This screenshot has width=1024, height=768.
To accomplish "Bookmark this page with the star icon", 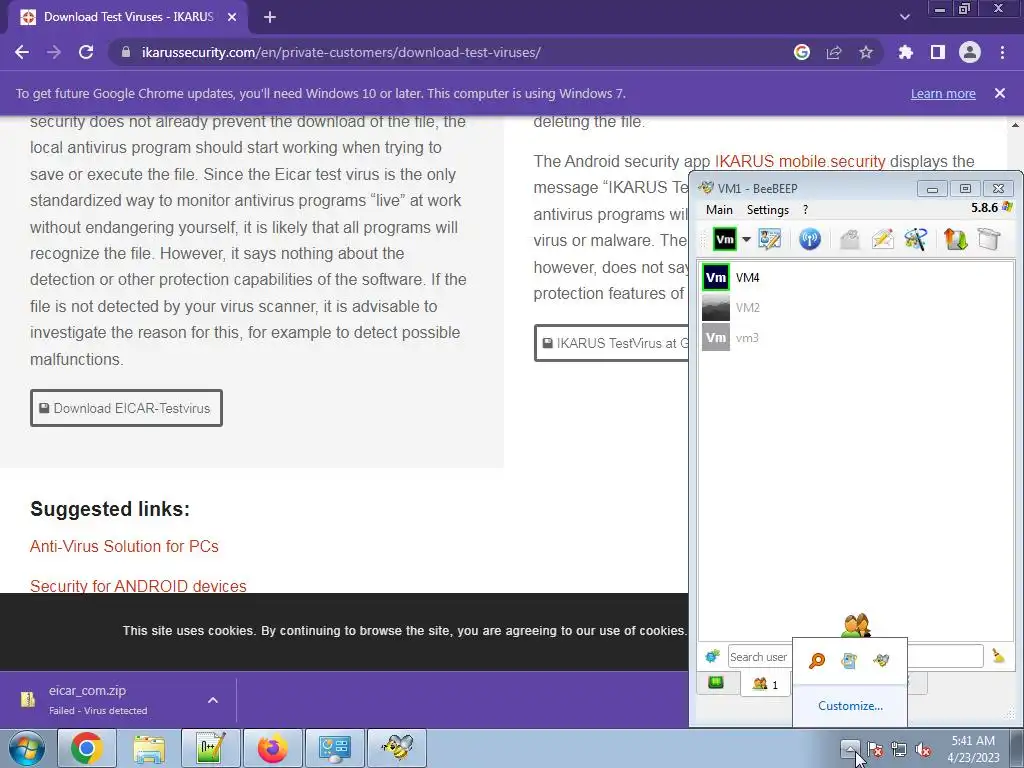I will [x=866, y=52].
